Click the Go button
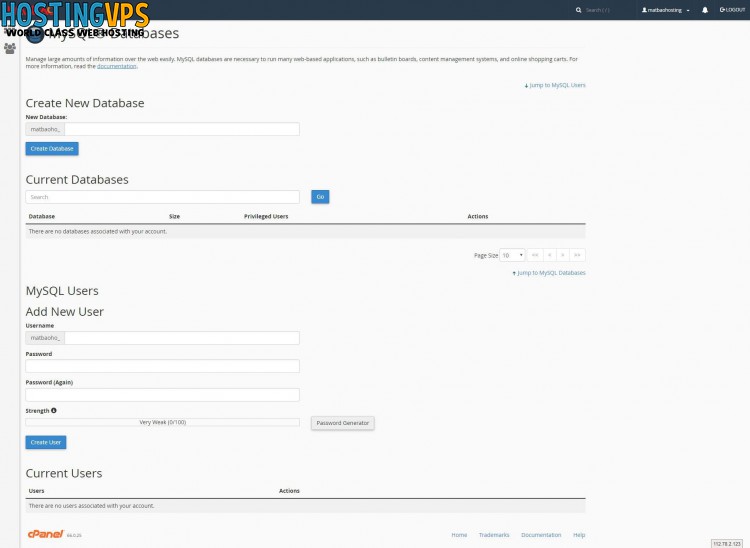This screenshot has width=750, height=548. 320,197
